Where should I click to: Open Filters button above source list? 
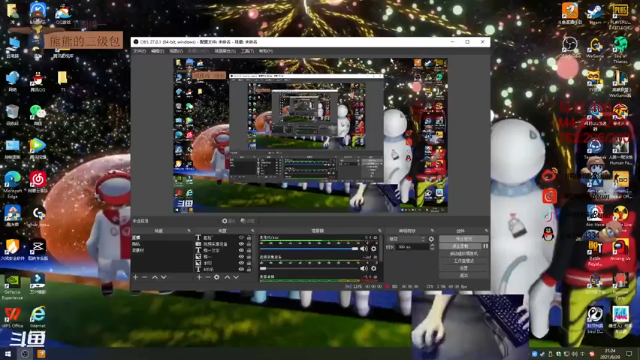(247, 221)
